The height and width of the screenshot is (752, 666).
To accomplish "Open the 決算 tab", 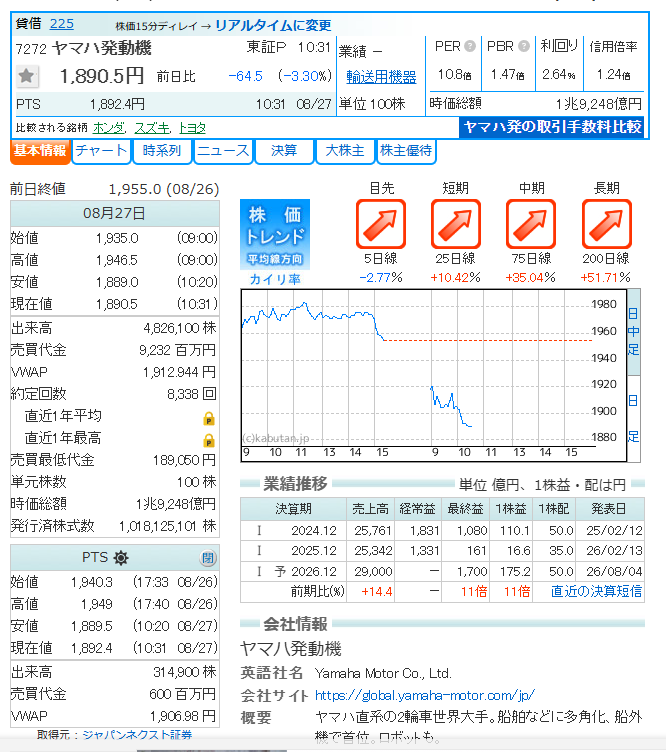I will [x=284, y=151].
